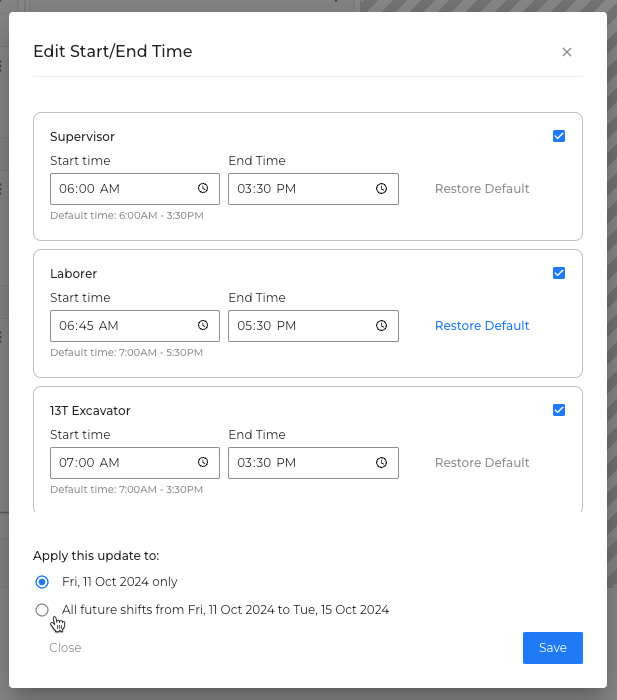Uncheck the 13T Excavator checkbox
This screenshot has height=700, width=617.
click(559, 410)
